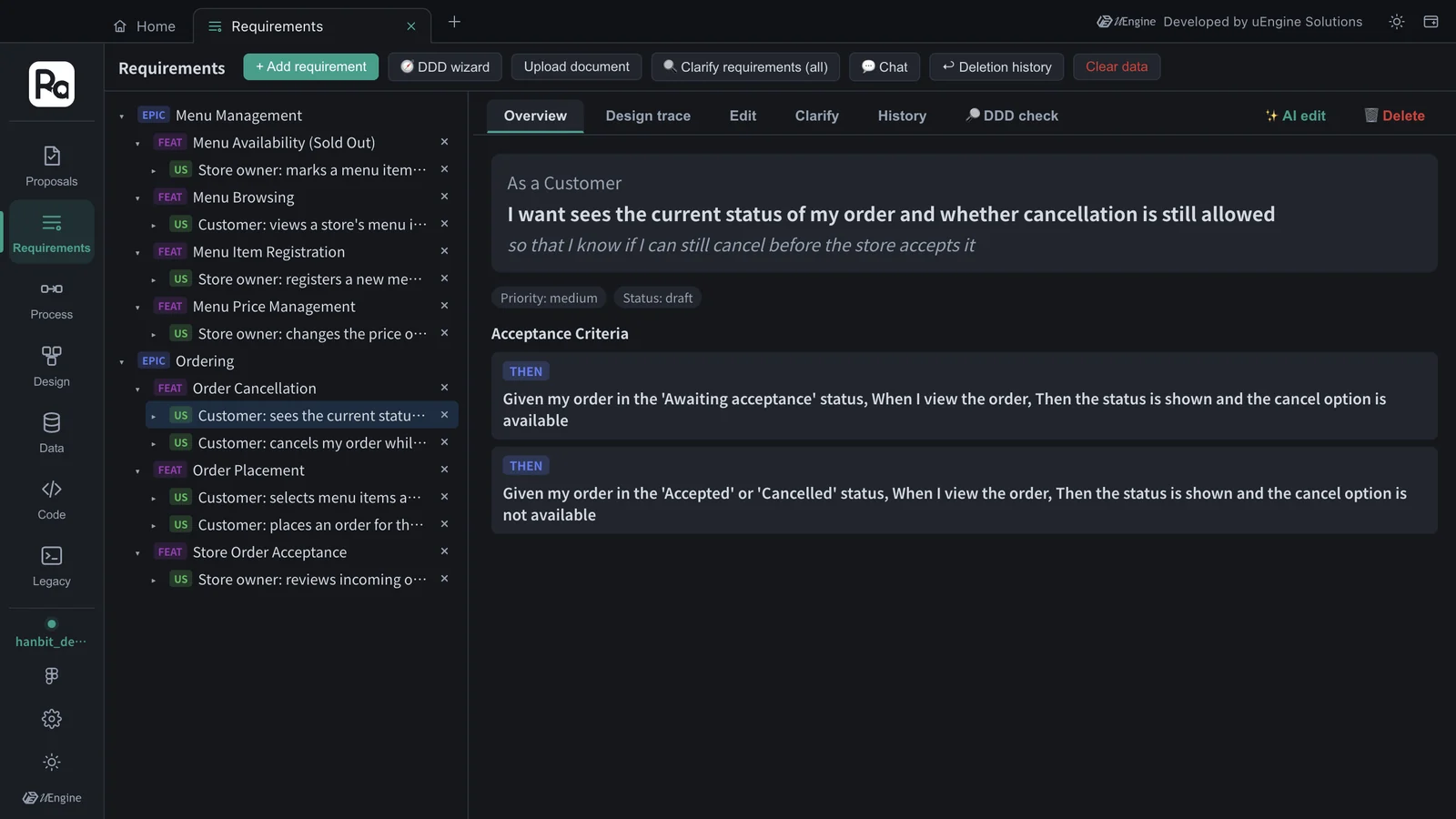Viewport: 1456px width, 819px height.
Task: Collapse the Order Cancellation feature
Action: point(138,389)
